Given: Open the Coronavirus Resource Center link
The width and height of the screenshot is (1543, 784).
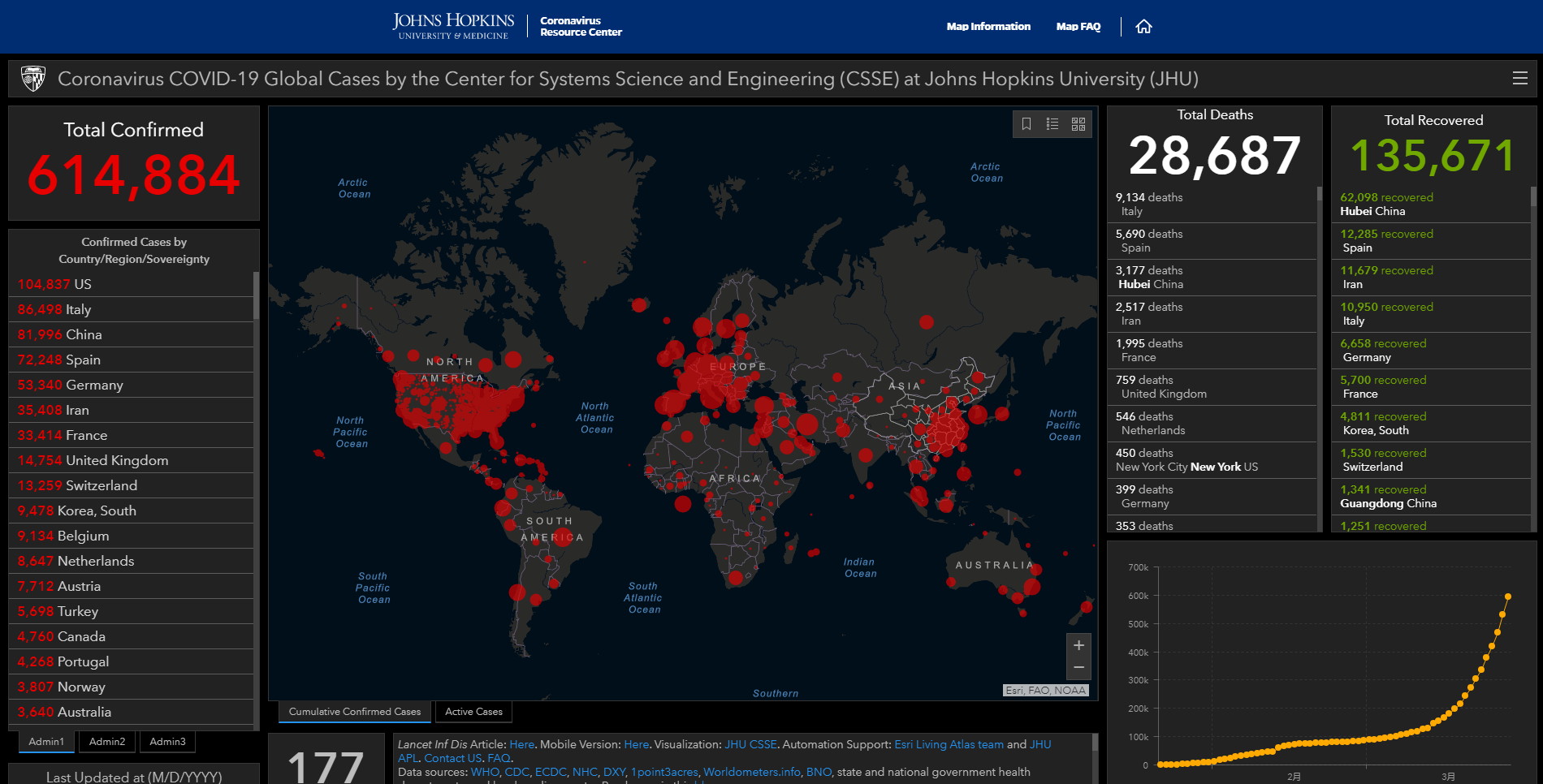Looking at the screenshot, I should [581, 27].
